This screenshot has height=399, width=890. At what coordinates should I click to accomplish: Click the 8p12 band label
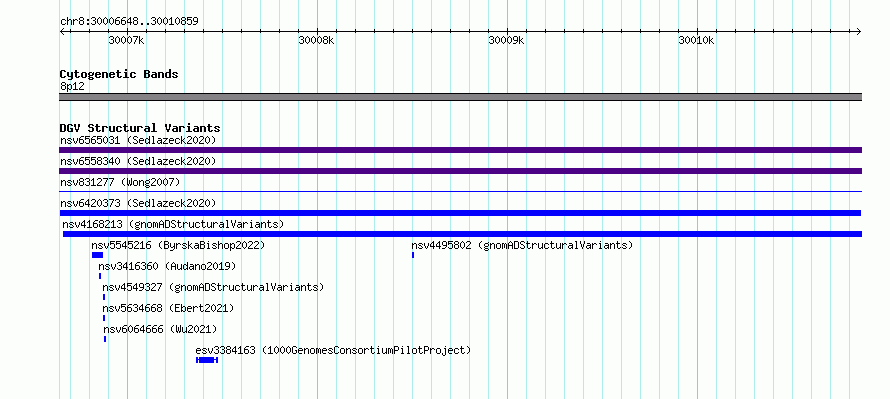(x=72, y=86)
